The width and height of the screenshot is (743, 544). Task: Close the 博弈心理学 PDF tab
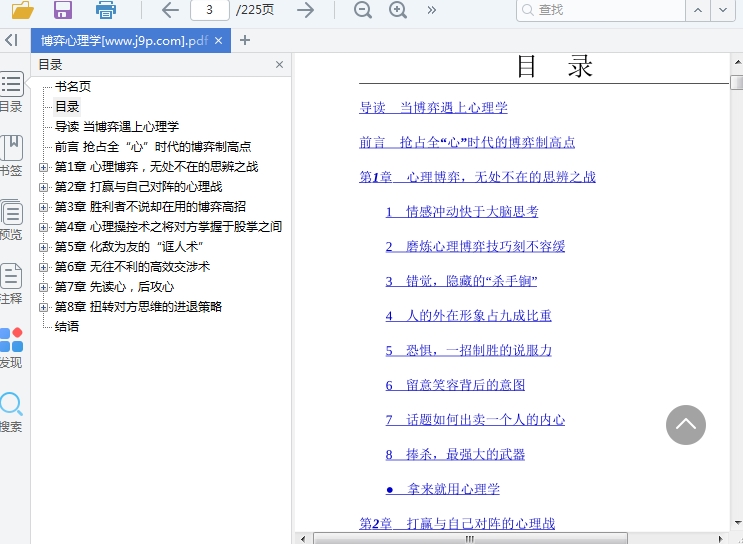218,41
